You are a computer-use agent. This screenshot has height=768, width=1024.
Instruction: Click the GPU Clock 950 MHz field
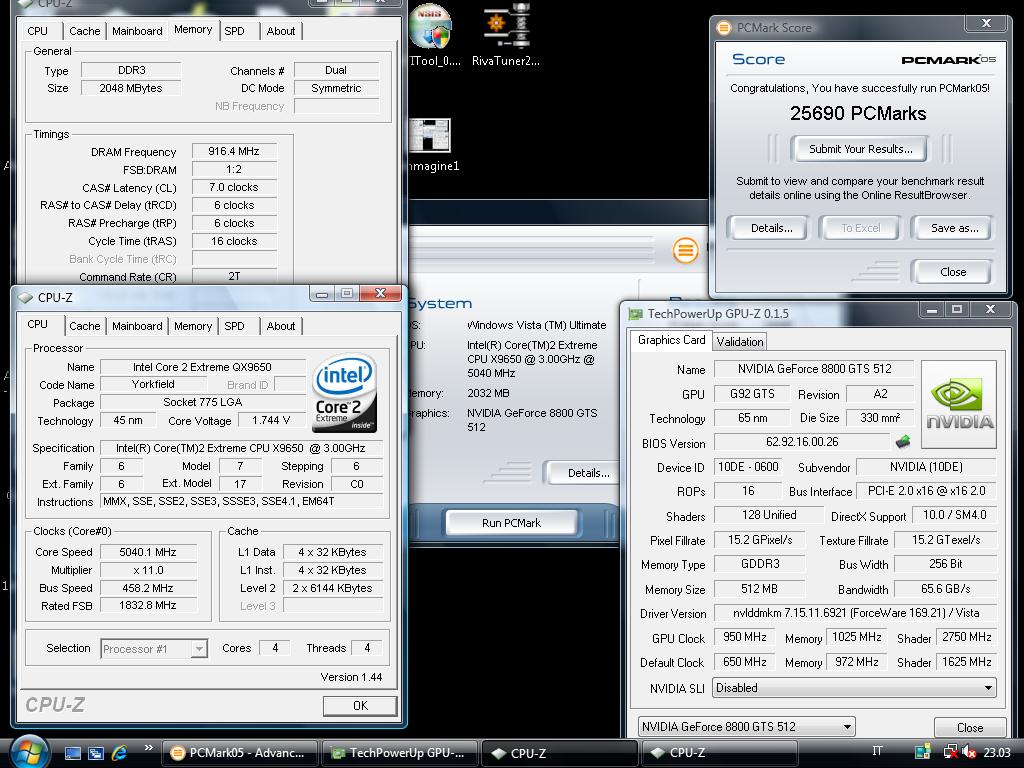[744, 637]
